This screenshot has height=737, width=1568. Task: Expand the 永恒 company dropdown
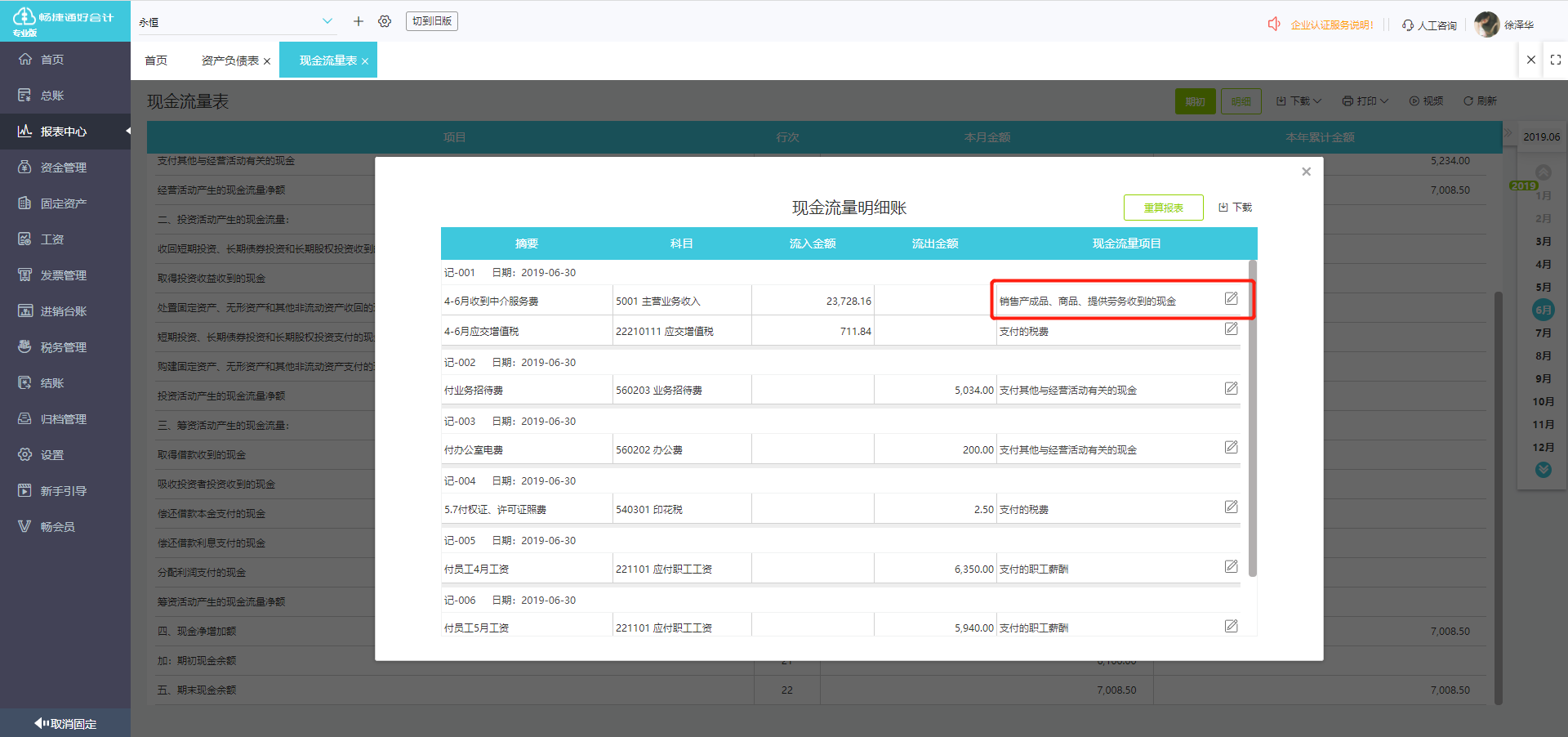pos(327,21)
